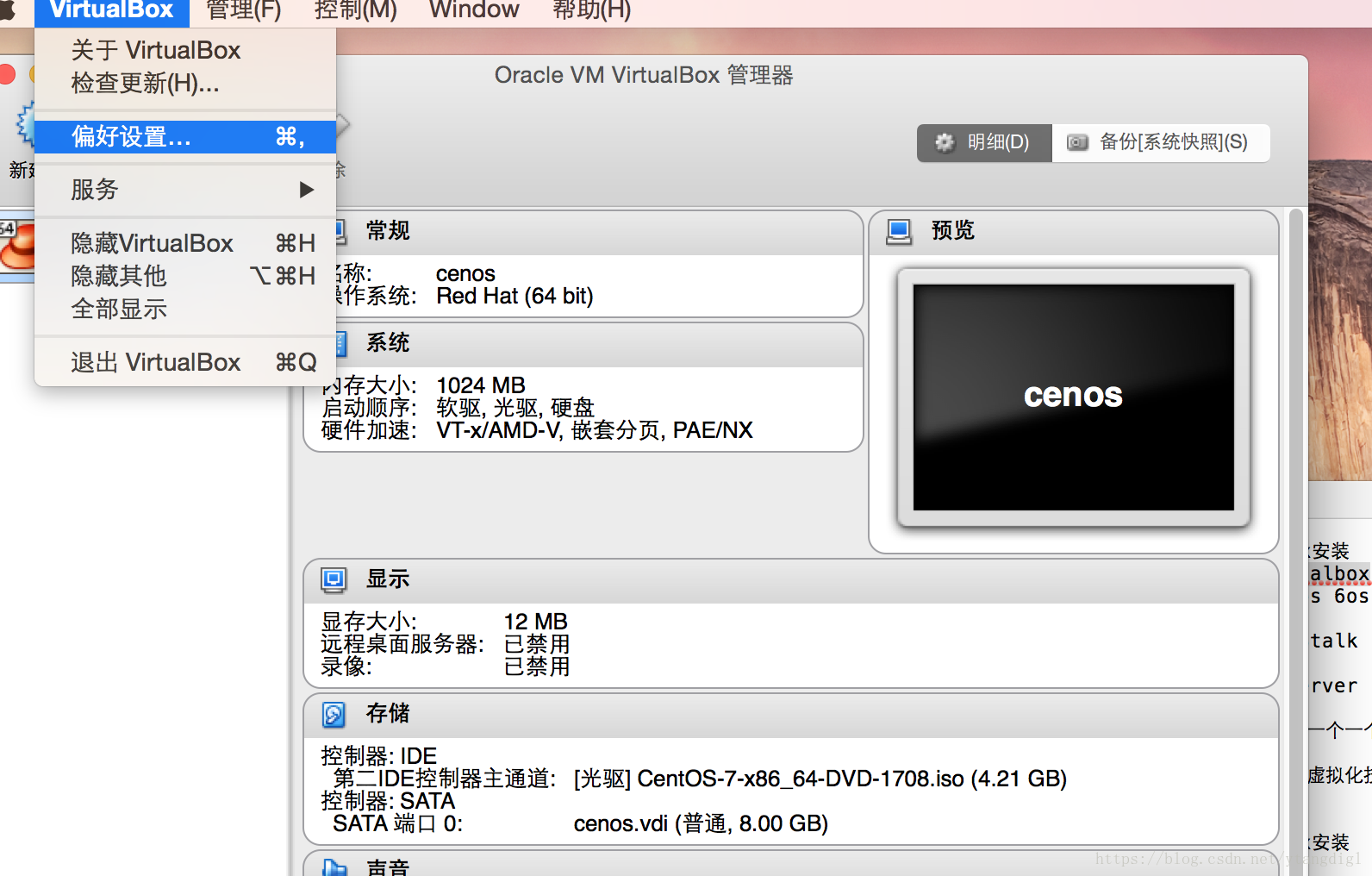Switch to 备份[系统快照](S) snapshots view
Screen dimensions: 1372x876
(1160, 142)
